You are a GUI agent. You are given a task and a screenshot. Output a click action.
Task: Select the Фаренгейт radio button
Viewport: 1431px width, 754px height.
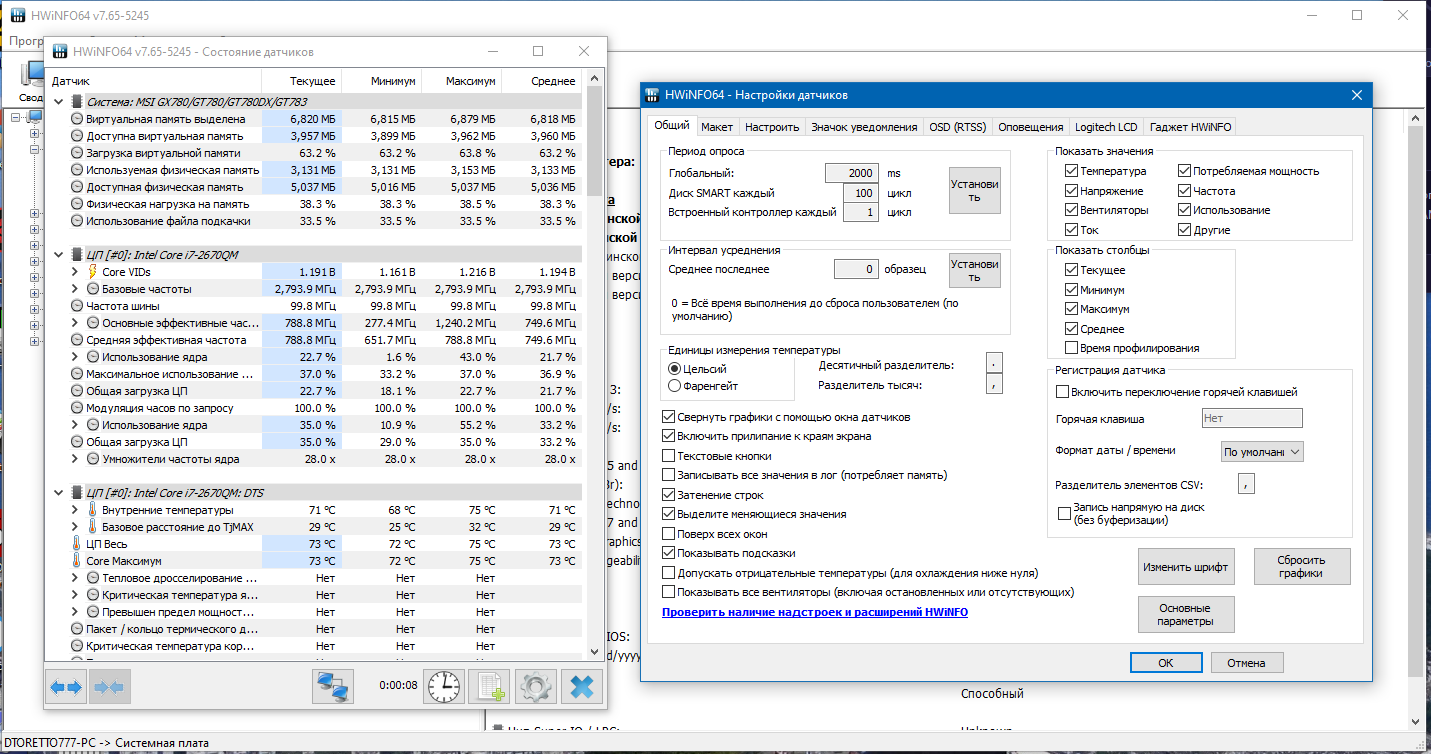click(674, 385)
